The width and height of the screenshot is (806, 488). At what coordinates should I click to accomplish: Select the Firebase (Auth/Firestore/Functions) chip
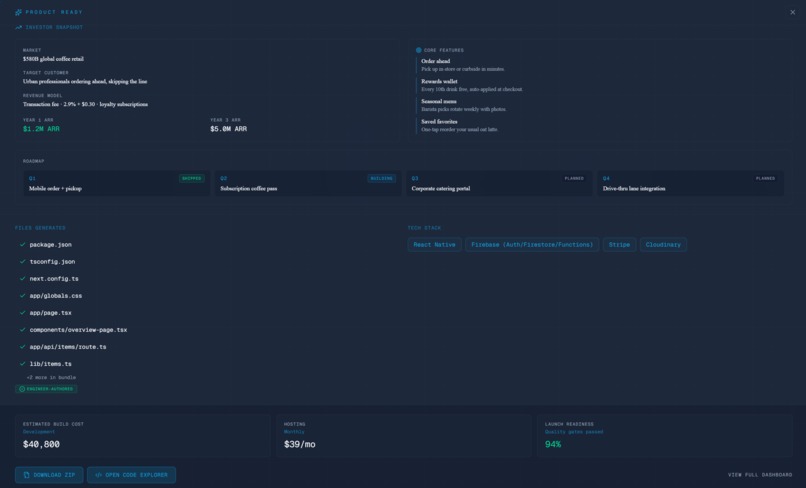point(532,245)
